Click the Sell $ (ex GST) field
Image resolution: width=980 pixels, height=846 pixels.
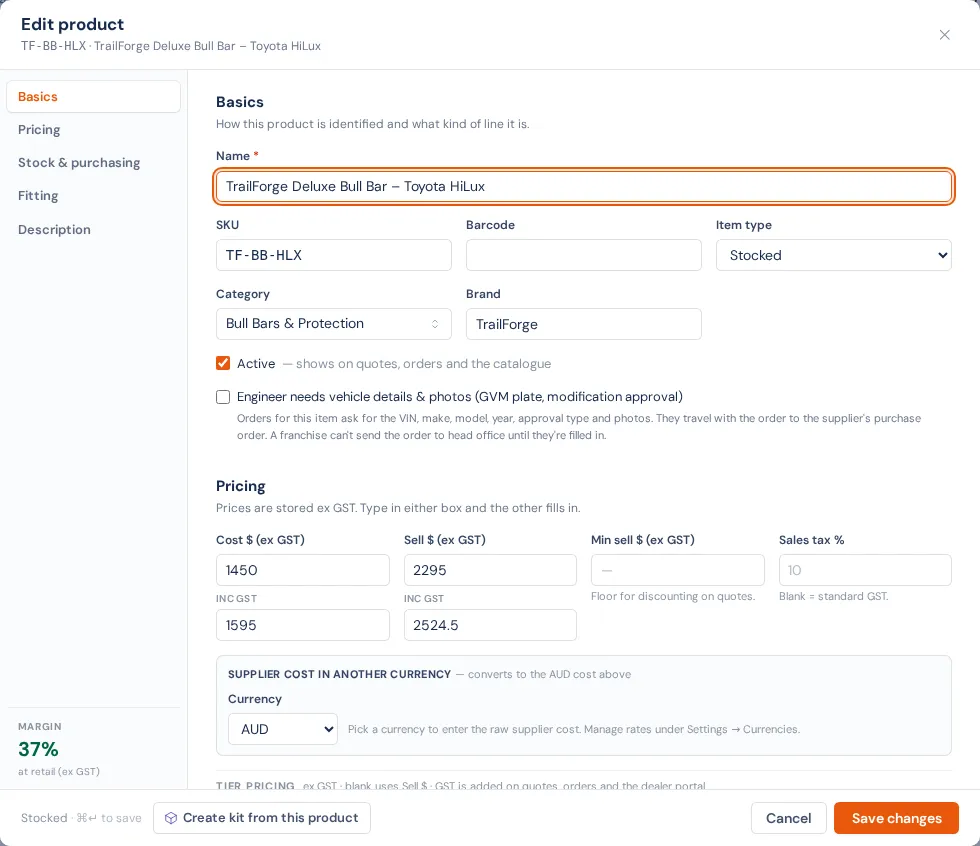[490, 570]
